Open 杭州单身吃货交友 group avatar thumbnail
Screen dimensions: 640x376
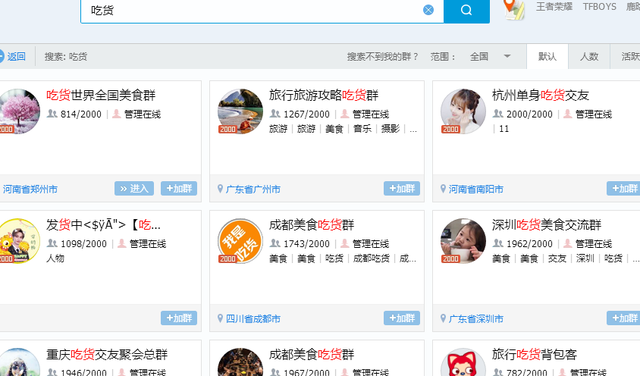pyautogui.click(x=463, y=111)
